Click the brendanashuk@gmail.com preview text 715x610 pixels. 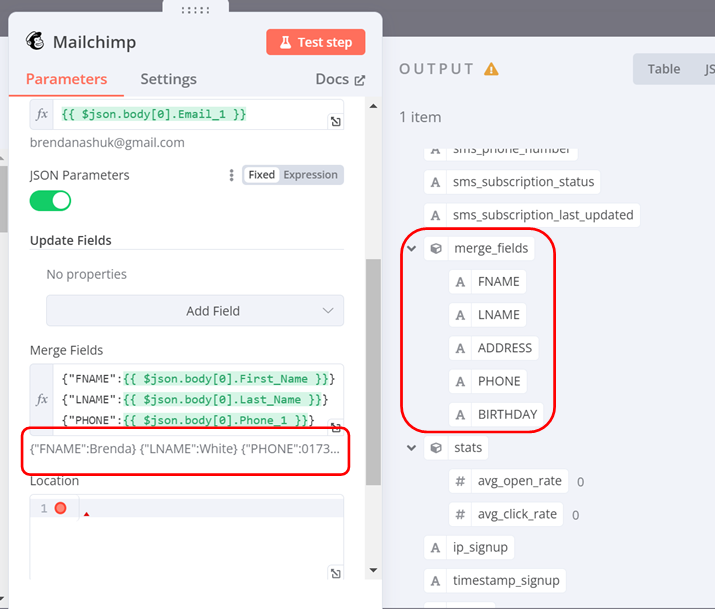tap(107, 143)
